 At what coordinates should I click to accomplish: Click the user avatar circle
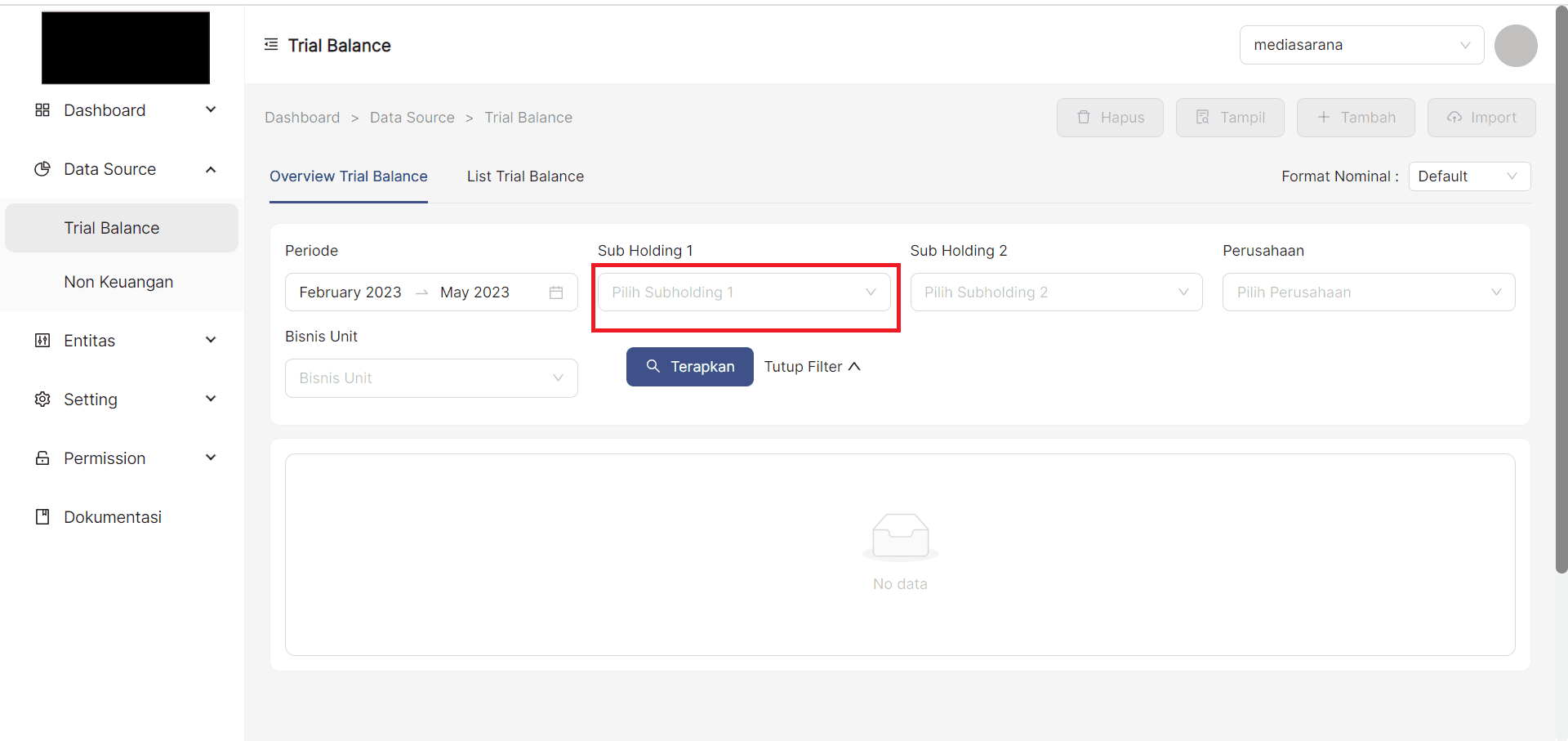(1516, 46)
